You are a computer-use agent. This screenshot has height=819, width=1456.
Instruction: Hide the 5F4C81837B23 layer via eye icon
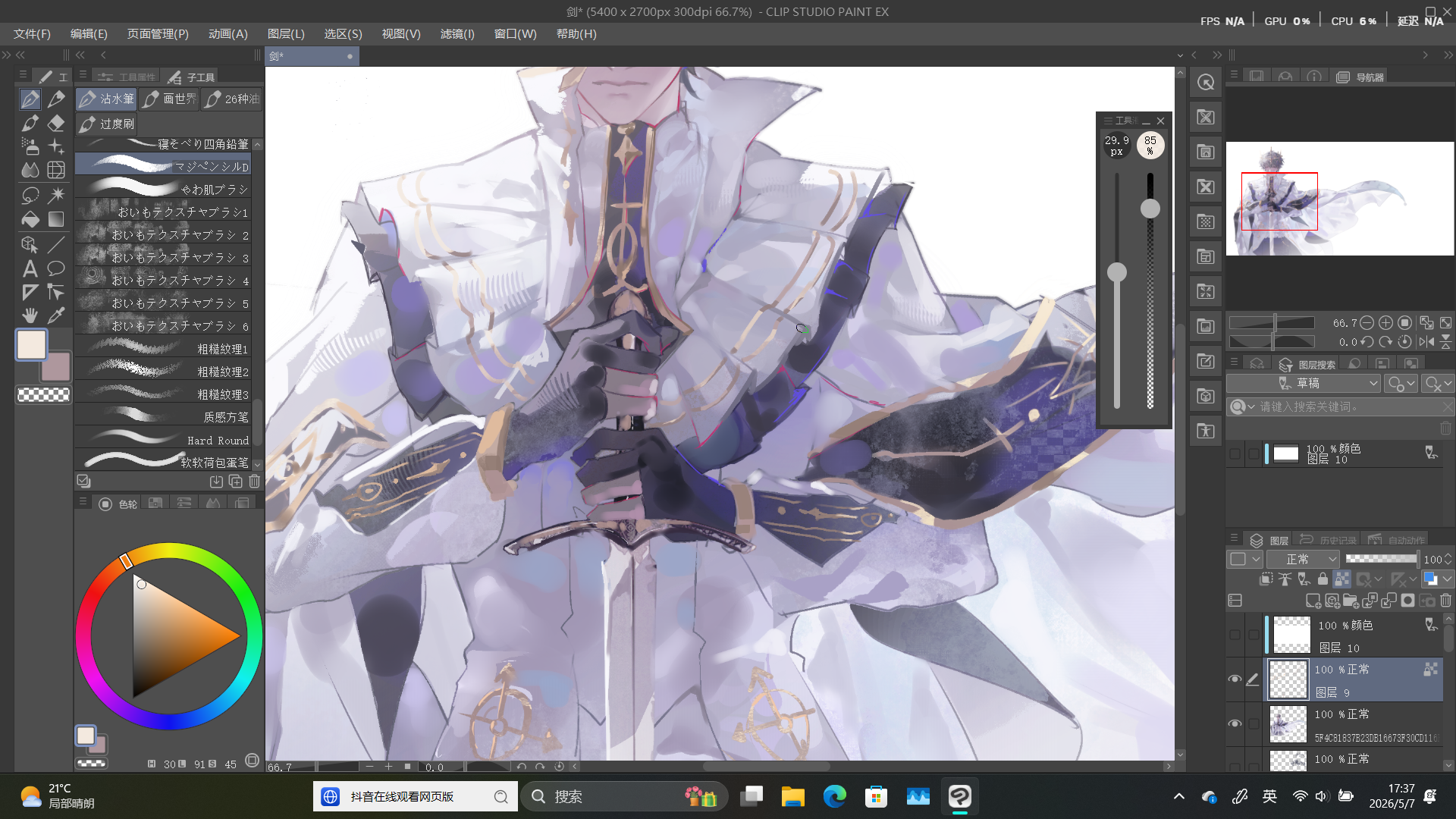point(1235,724)
